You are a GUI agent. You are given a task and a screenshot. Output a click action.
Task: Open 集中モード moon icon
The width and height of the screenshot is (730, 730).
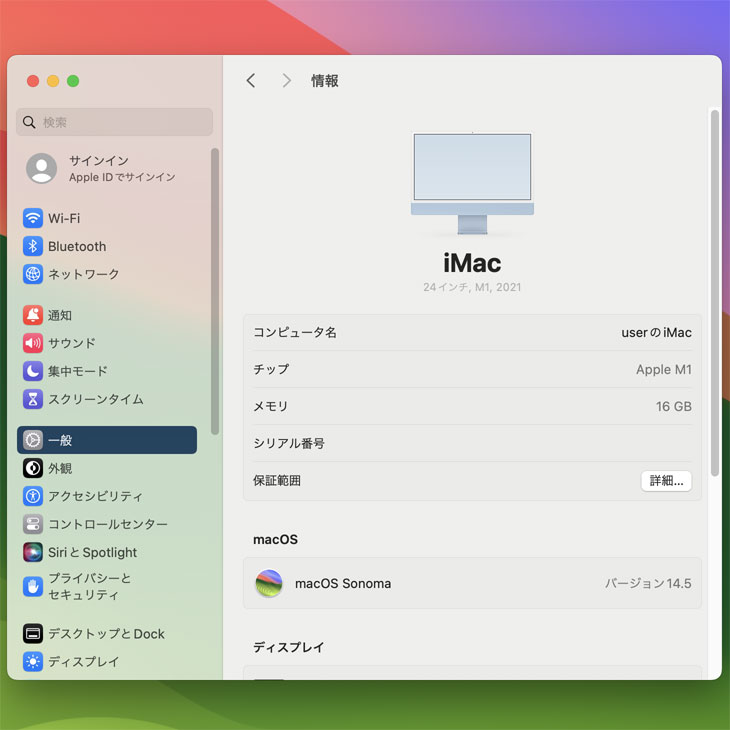pos(33,371)
